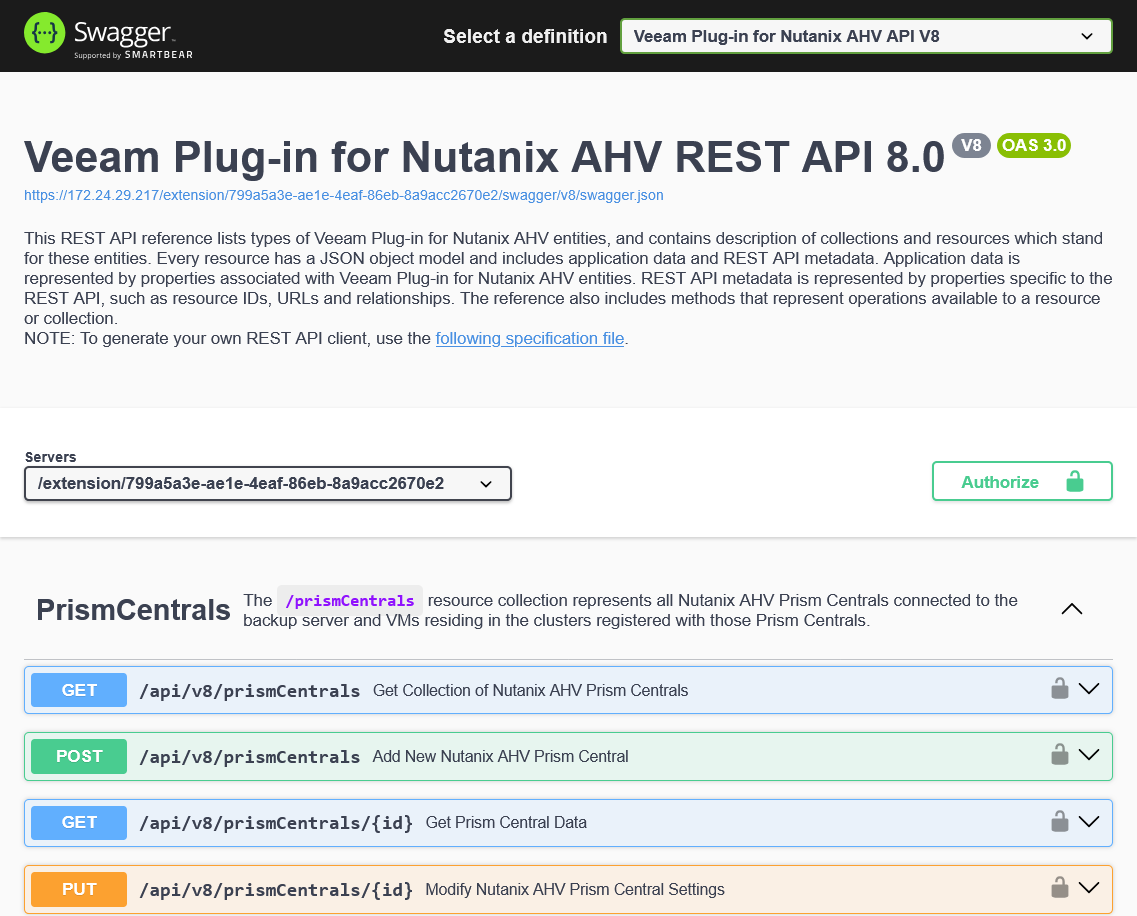Expand PUT Modify Prism Central Settings chevron
Image resolution: width=1137 pixels, height=916 pixels.
pyautogui.click(x=1089, y=888)
